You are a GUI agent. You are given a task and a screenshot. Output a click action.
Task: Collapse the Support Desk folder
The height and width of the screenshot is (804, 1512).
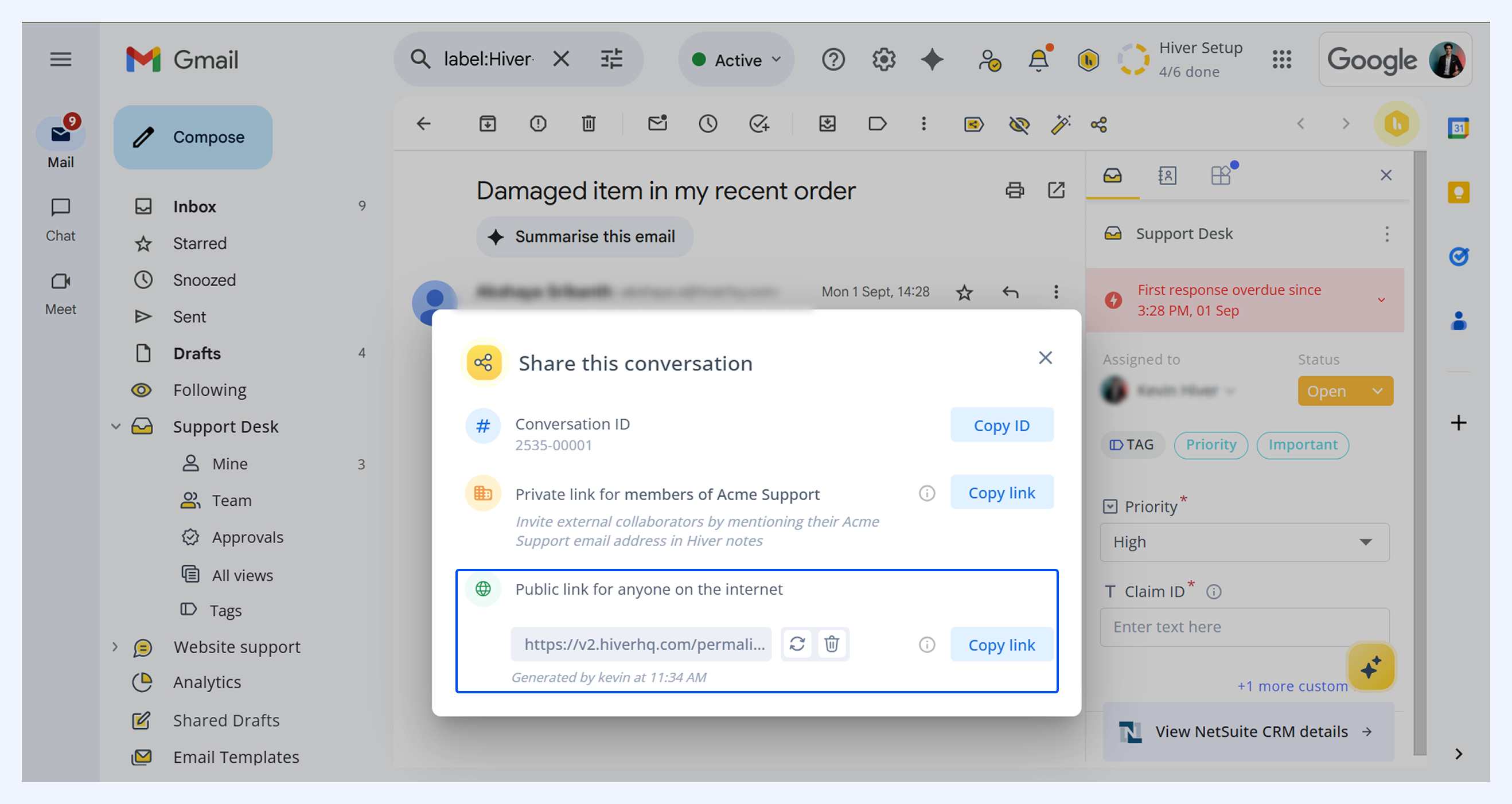click(x=116, y=427)
